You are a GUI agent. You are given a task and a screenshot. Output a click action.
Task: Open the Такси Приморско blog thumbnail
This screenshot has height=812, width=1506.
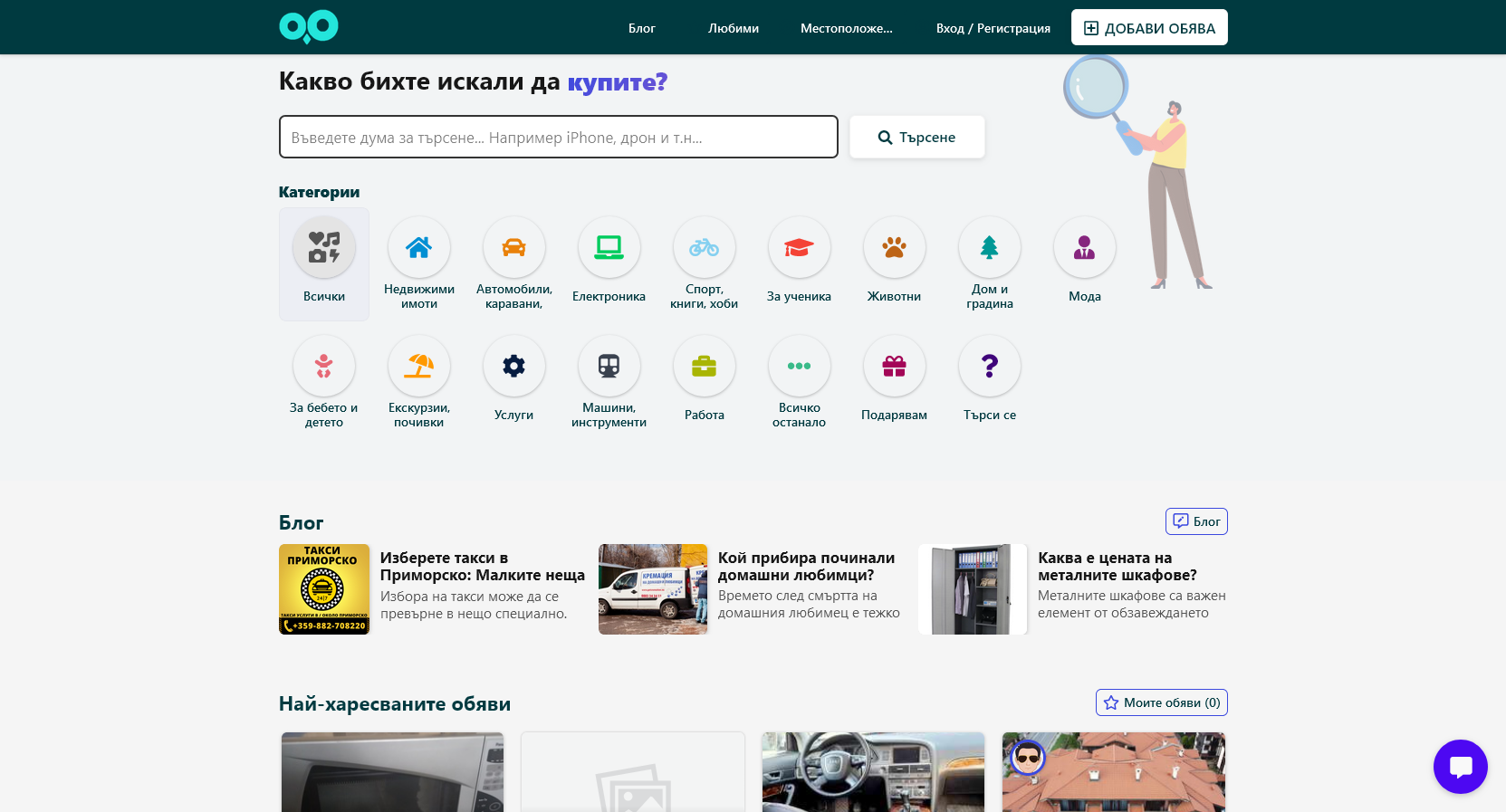[324, 589]
